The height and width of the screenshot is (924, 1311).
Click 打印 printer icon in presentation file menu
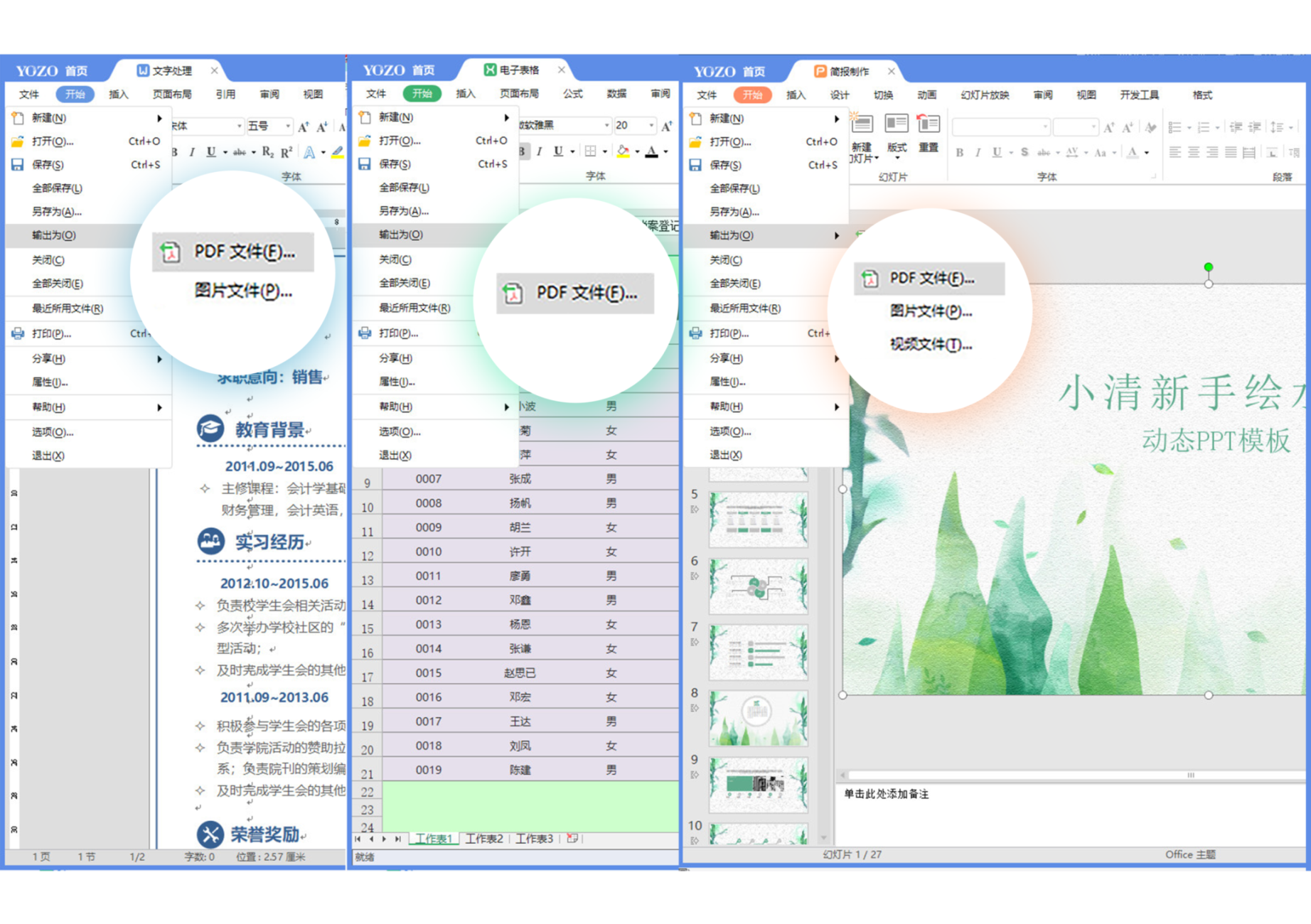point(695,333)
